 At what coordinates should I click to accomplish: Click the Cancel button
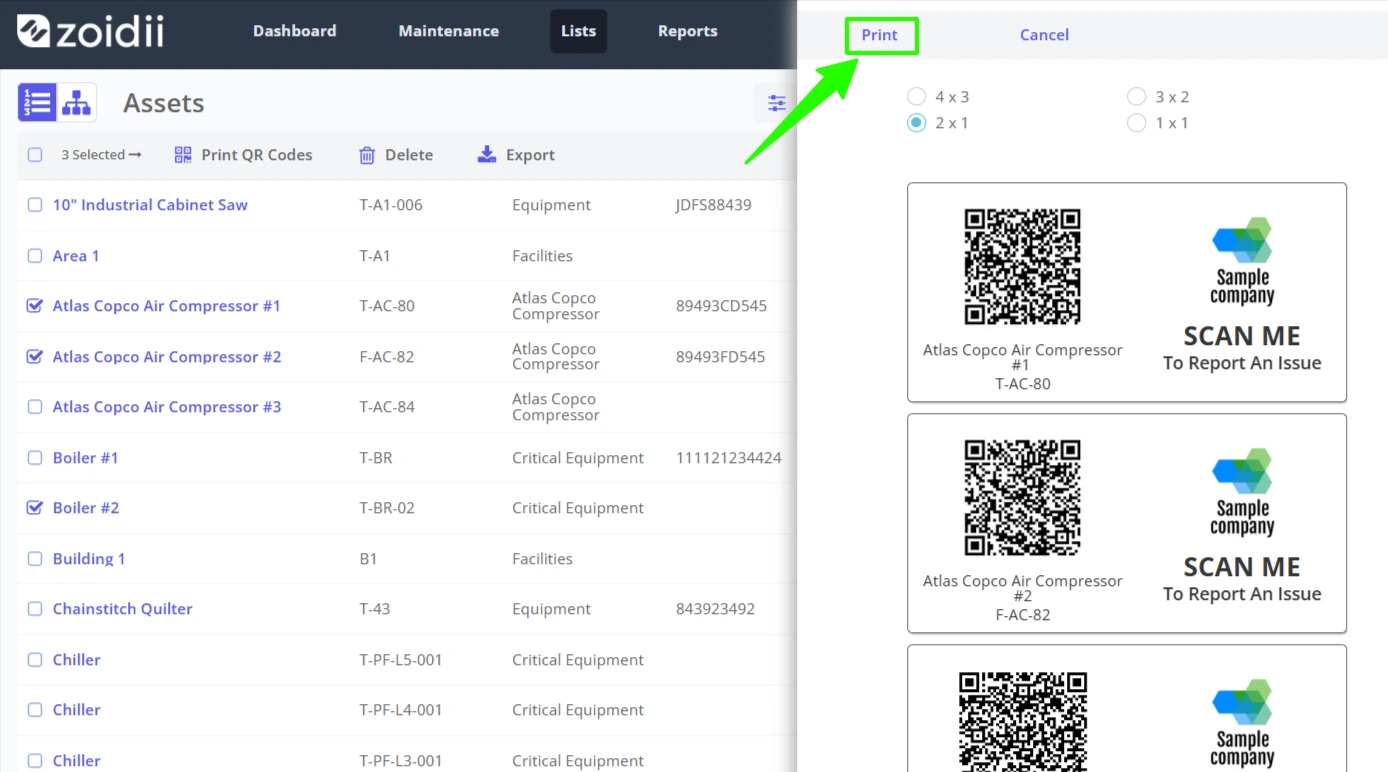1044,35
